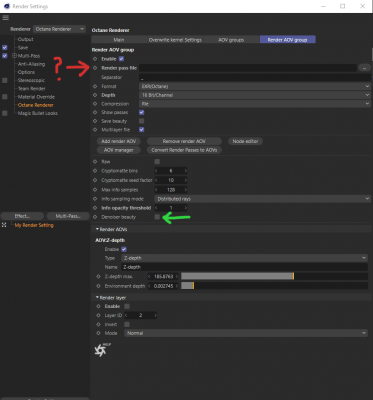
Task: Uncheck the Multilayer file checkbox
Action: tap(142, 130)
